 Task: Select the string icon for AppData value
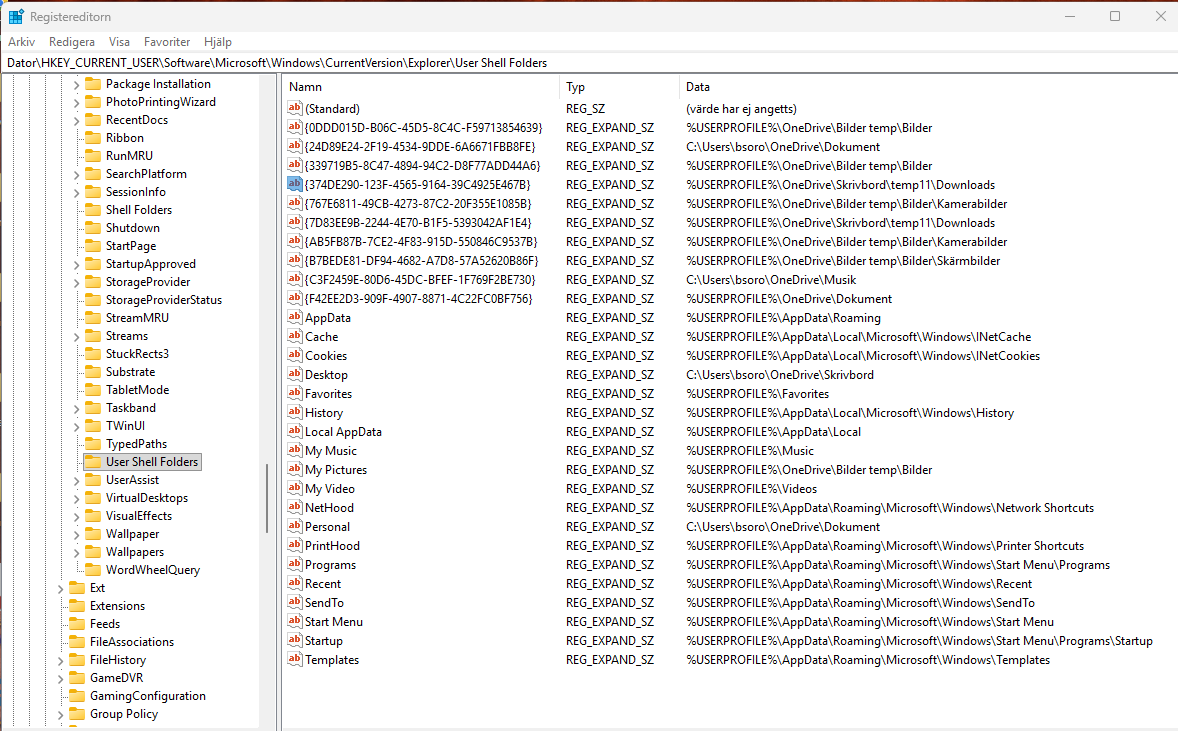point(294,317)
